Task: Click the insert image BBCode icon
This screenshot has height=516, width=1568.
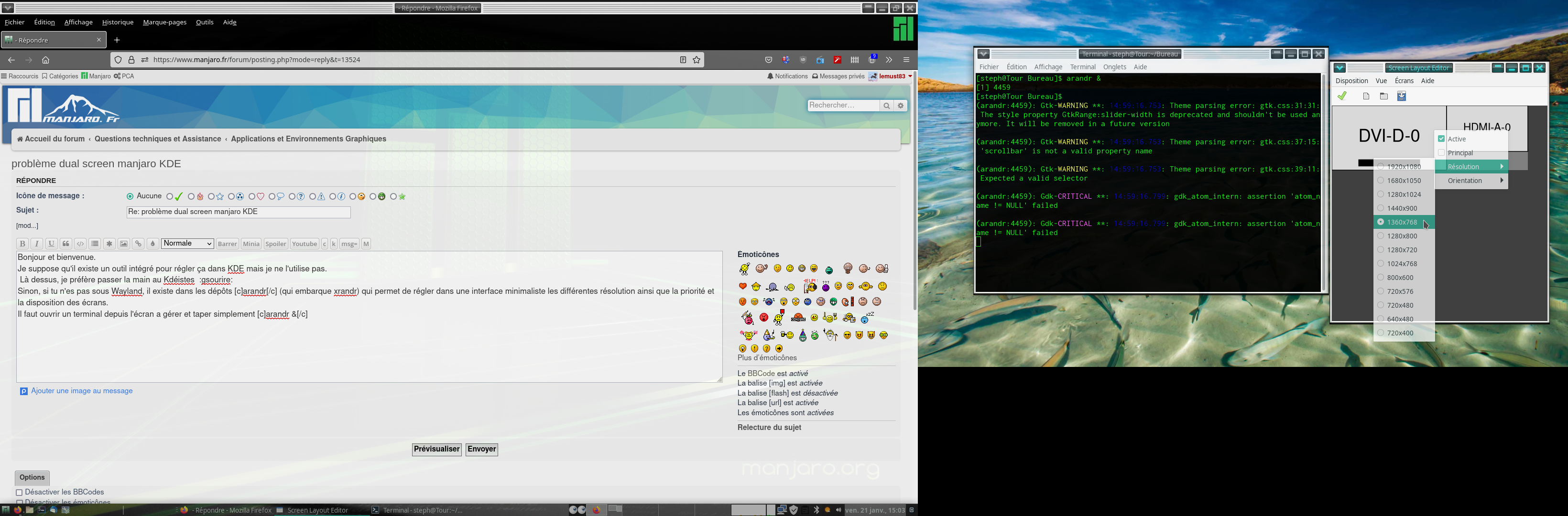Action: [x=123, y=244]
